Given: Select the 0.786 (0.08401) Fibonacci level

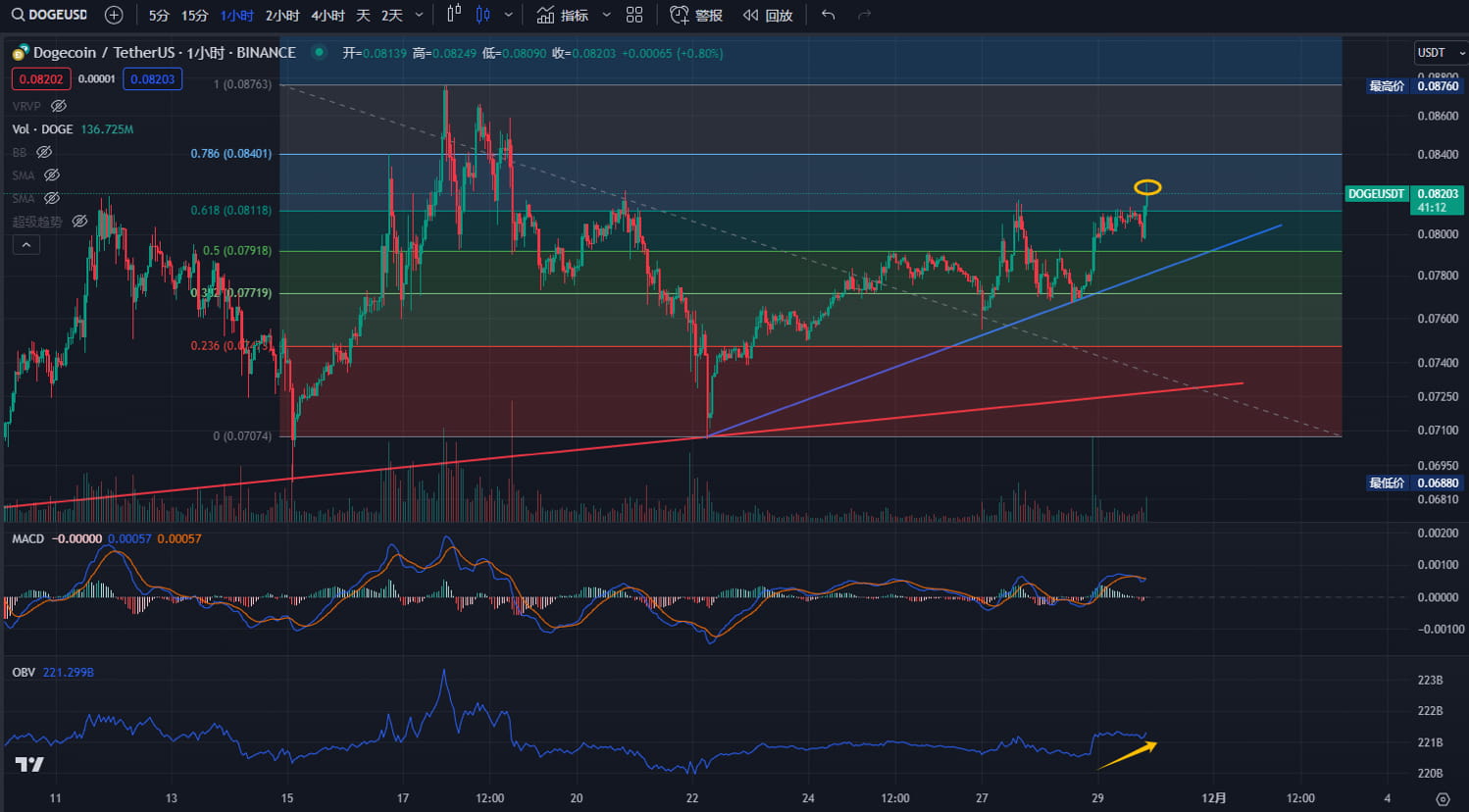Looking at the screenshot, I should (231, 154).
